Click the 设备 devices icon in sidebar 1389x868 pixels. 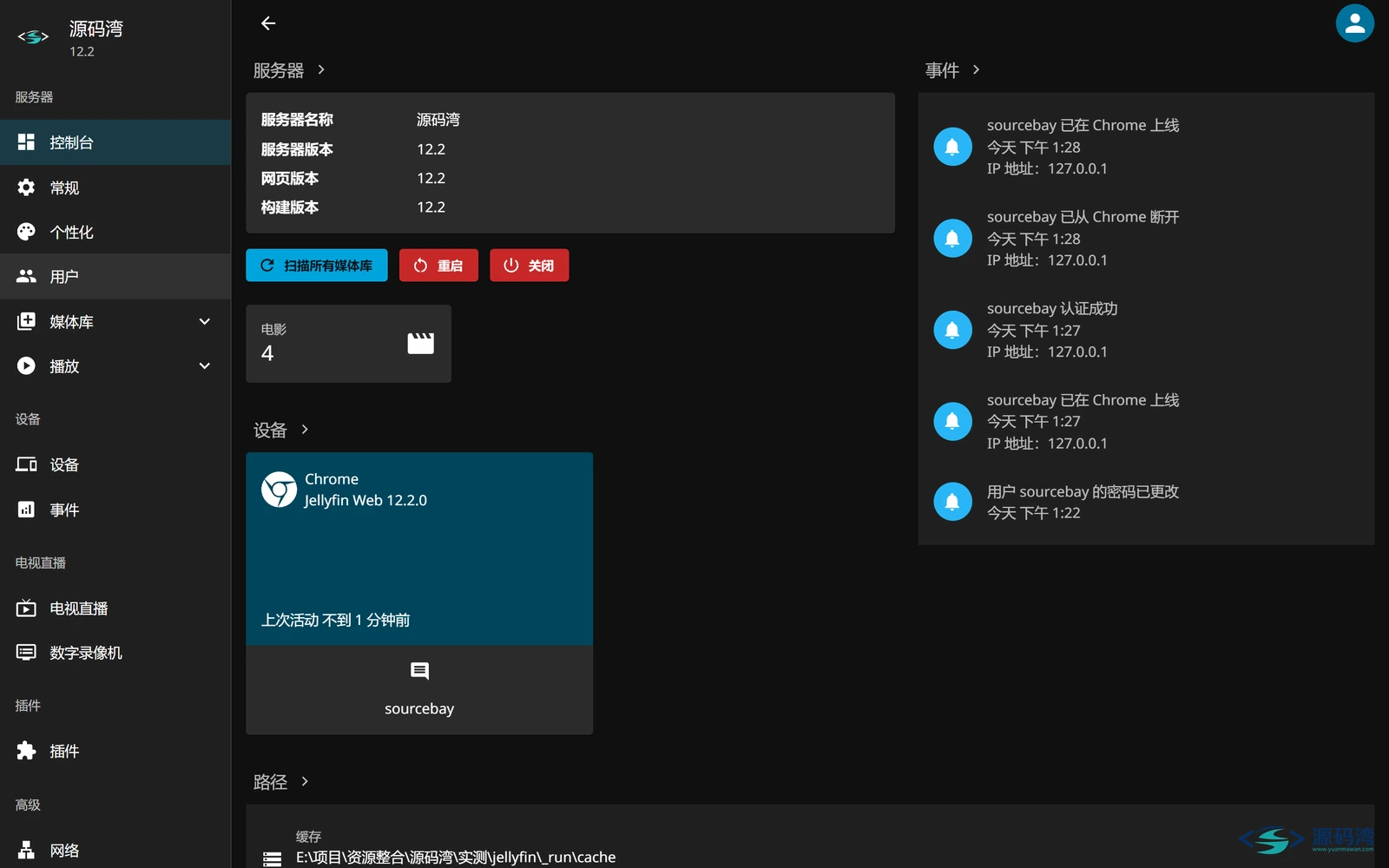(x=27, y=464)
